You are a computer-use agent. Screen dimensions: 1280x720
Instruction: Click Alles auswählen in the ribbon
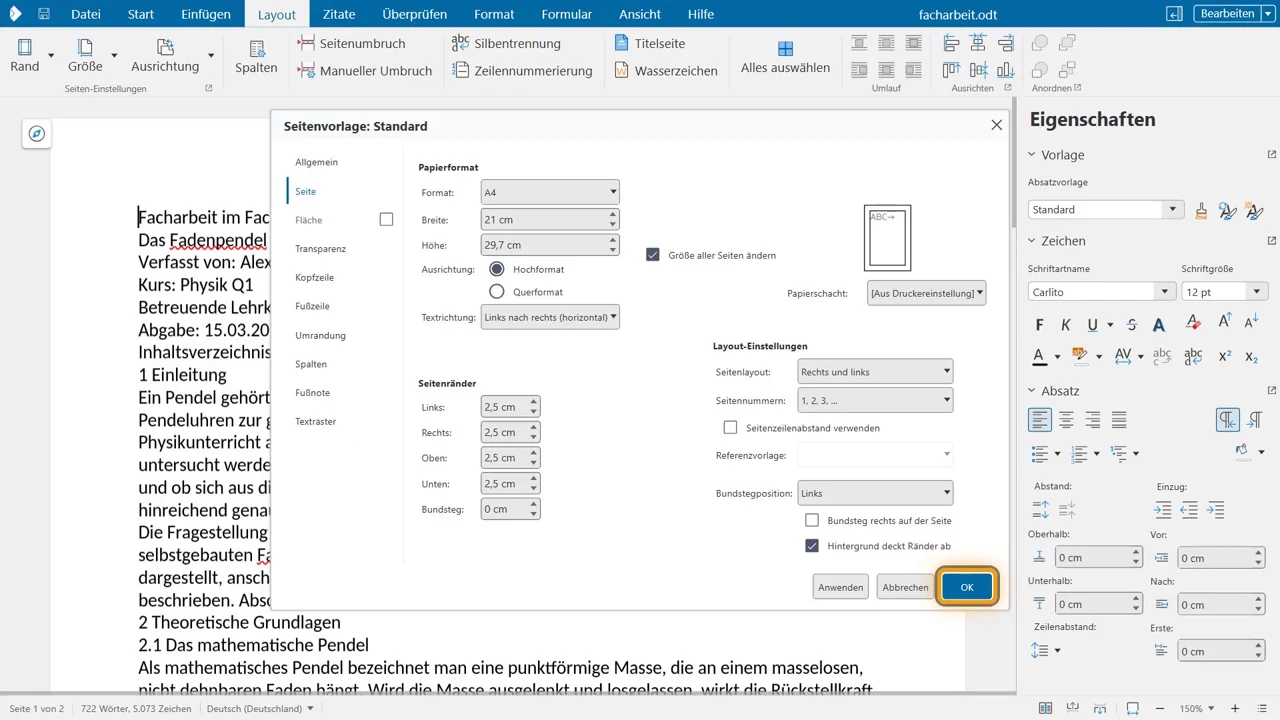point(785,58)
